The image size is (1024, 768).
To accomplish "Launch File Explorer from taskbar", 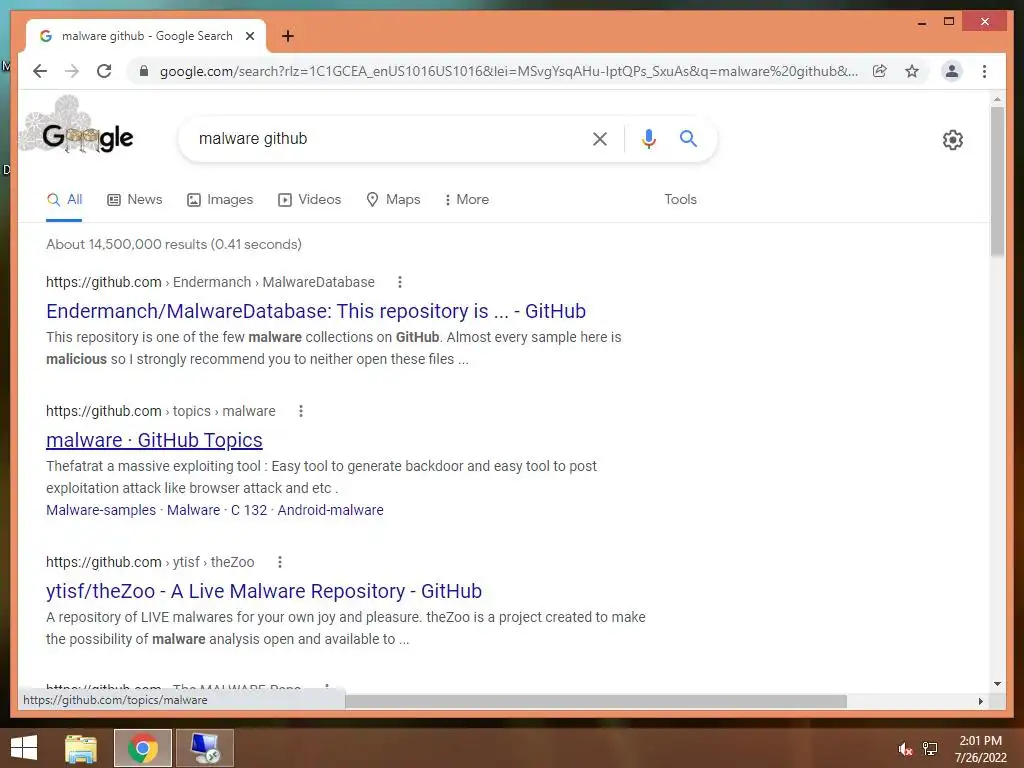I will (x=81, y=748).
